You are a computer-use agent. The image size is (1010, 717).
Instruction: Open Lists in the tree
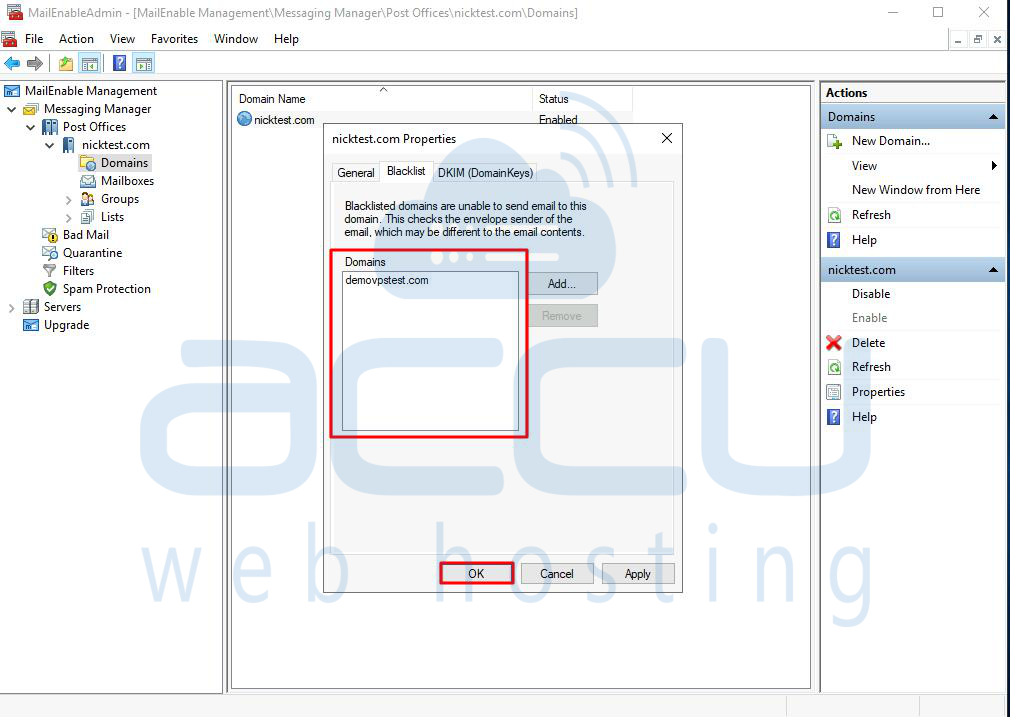point(112,217)
